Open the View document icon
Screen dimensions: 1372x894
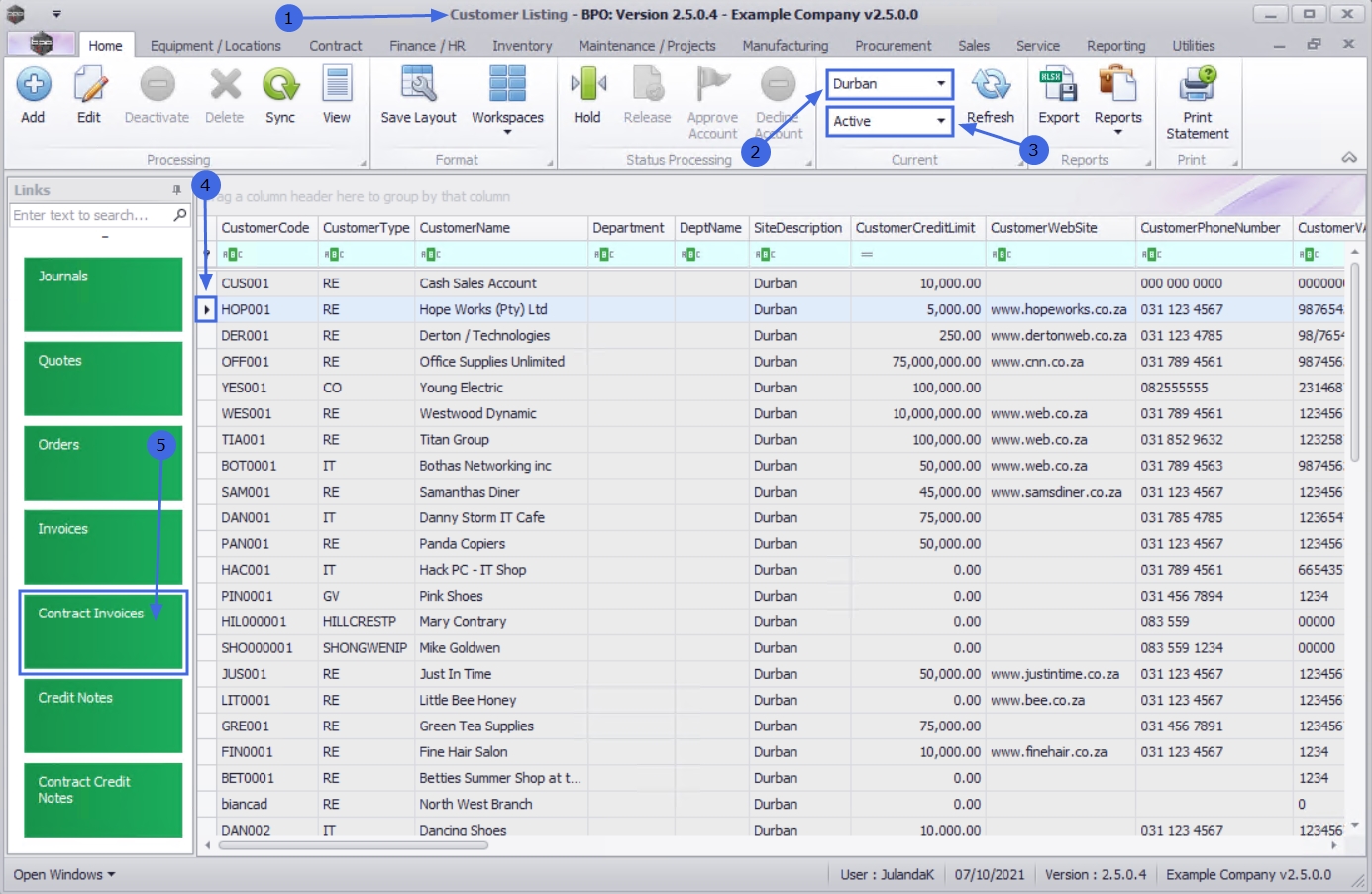pyautogui.click(x=337, y=86)
